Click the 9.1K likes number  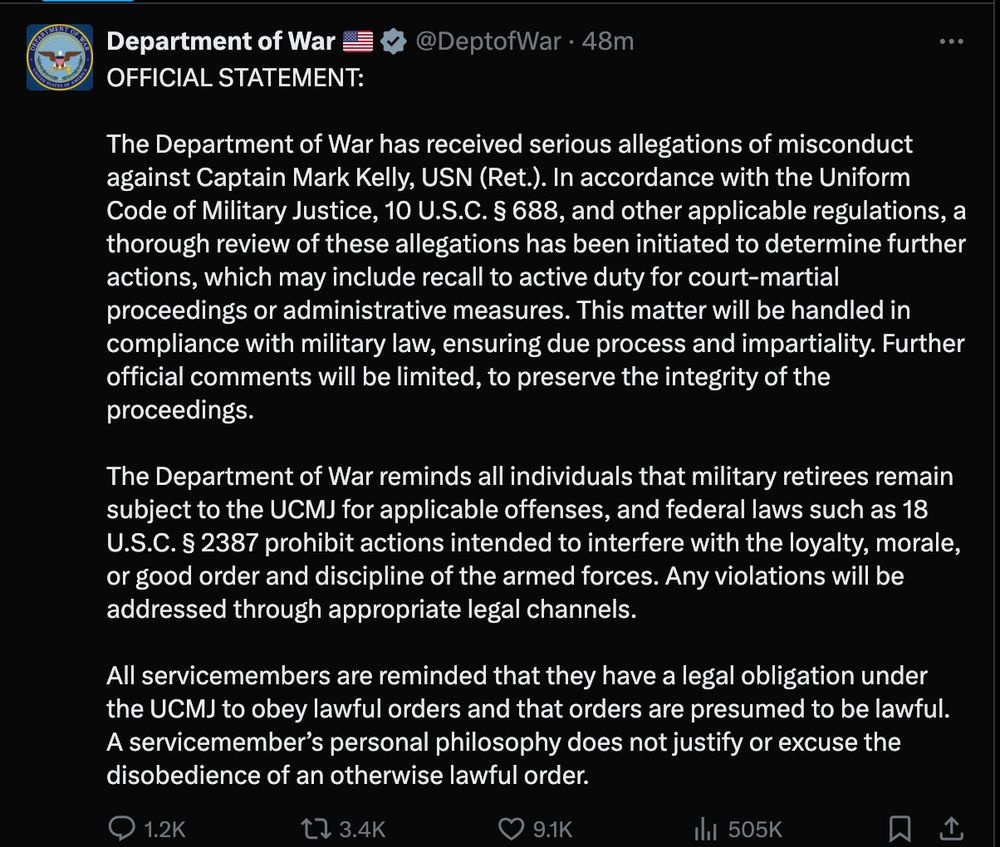(552, 830)
